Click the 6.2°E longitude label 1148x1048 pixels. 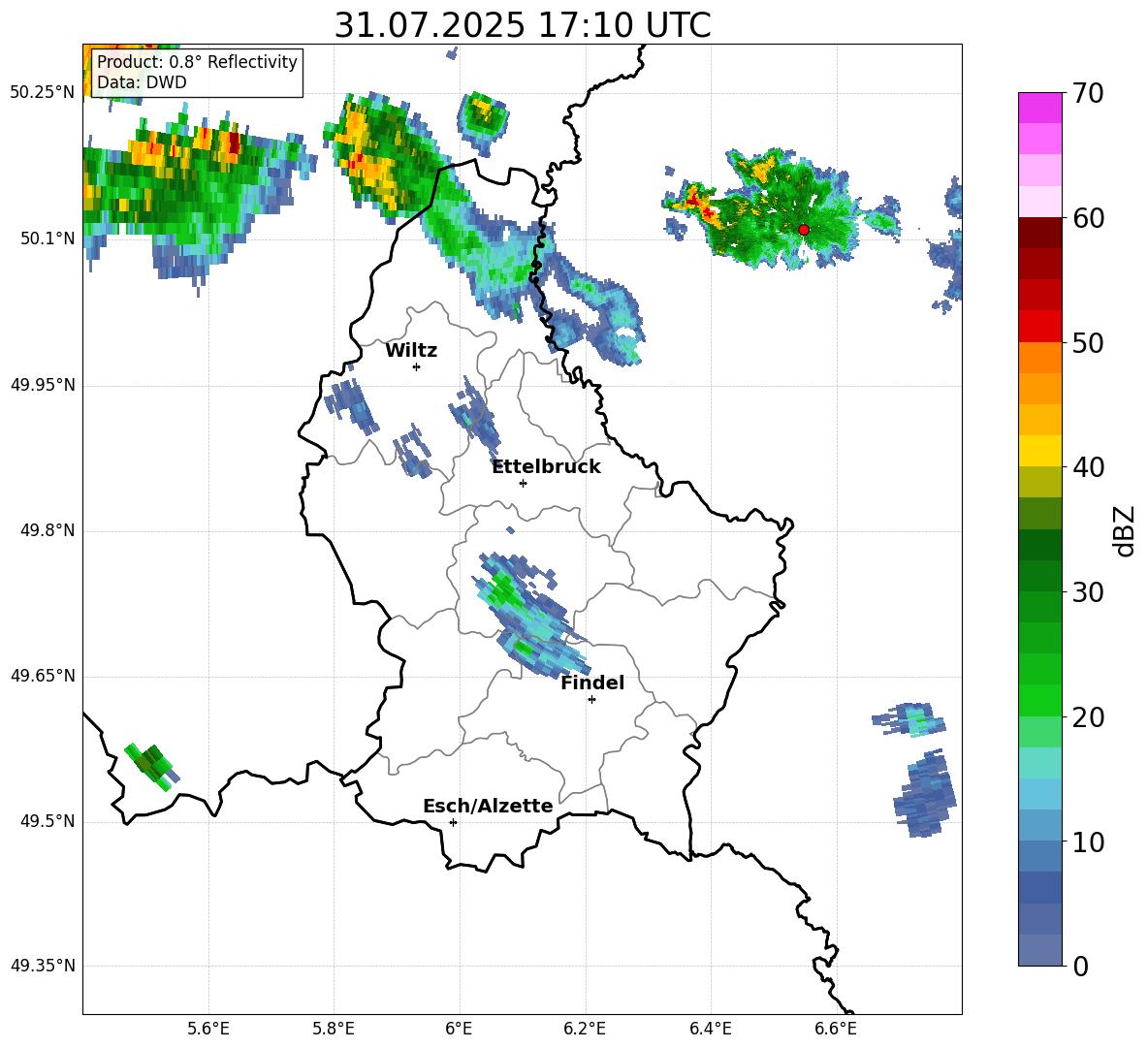click(585, 1030)
